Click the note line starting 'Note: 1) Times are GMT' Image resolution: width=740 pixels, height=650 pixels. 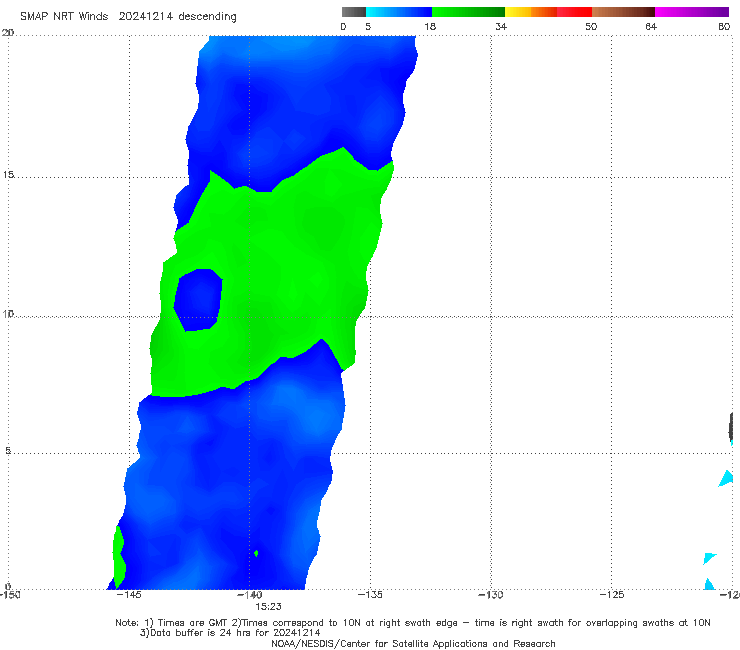pos(413,623)
